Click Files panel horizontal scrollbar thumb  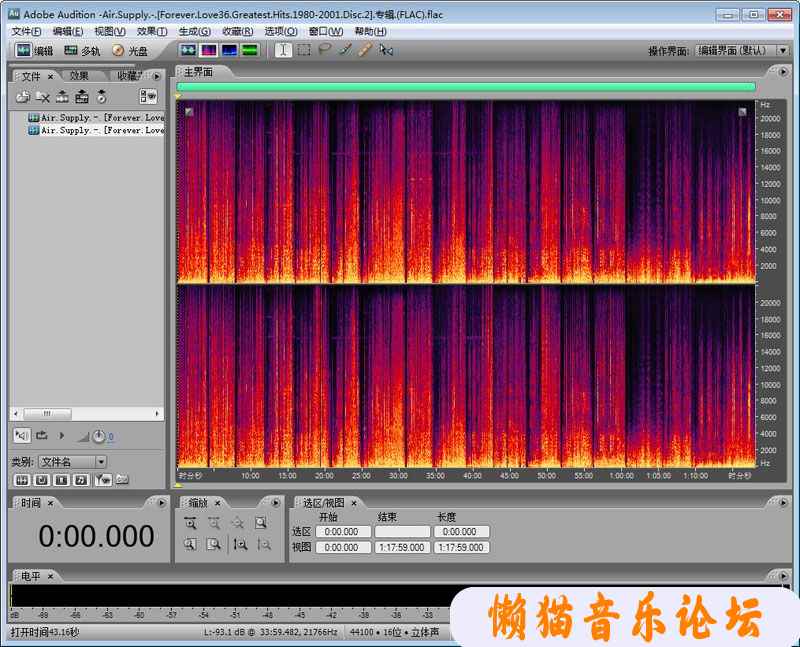point(47,413)
